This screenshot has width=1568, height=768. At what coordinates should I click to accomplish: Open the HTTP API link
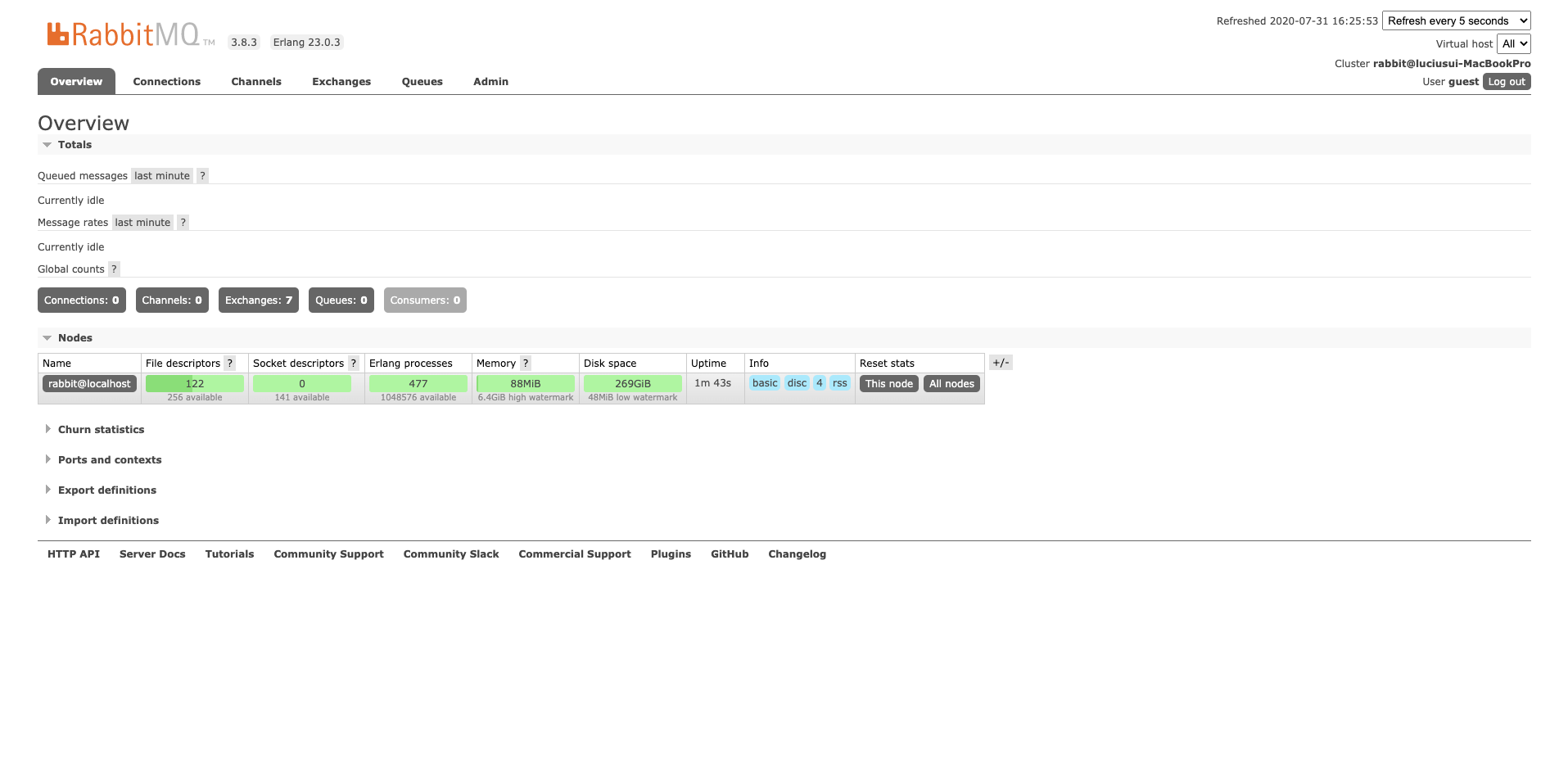tap(74, 554)
